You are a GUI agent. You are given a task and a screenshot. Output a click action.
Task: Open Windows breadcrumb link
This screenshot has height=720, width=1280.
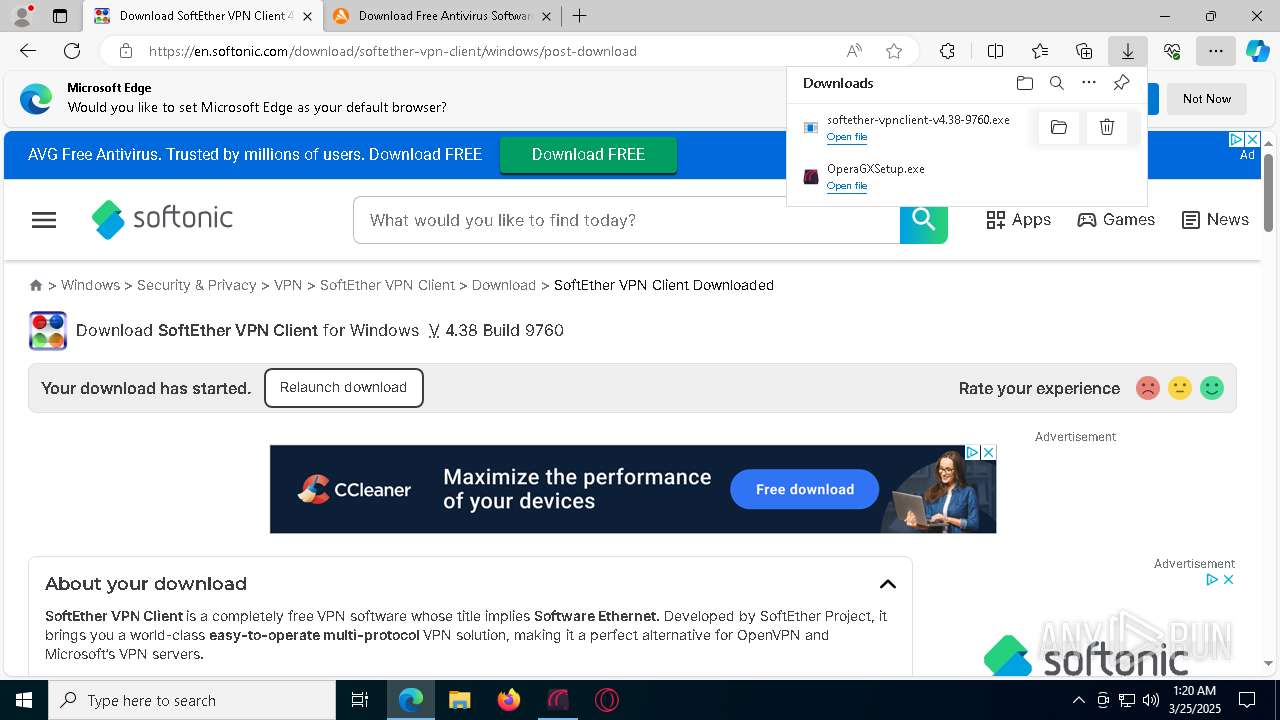tap(90, 285)
